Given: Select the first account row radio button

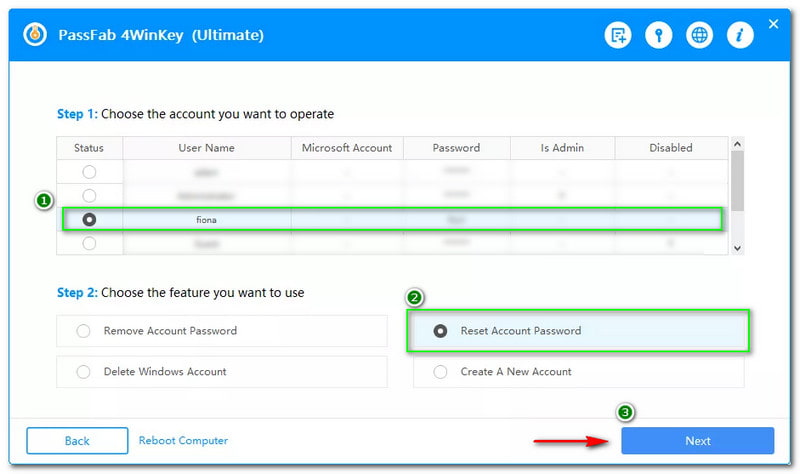Looking at the screenshot, I should click(x=89, y=172).
